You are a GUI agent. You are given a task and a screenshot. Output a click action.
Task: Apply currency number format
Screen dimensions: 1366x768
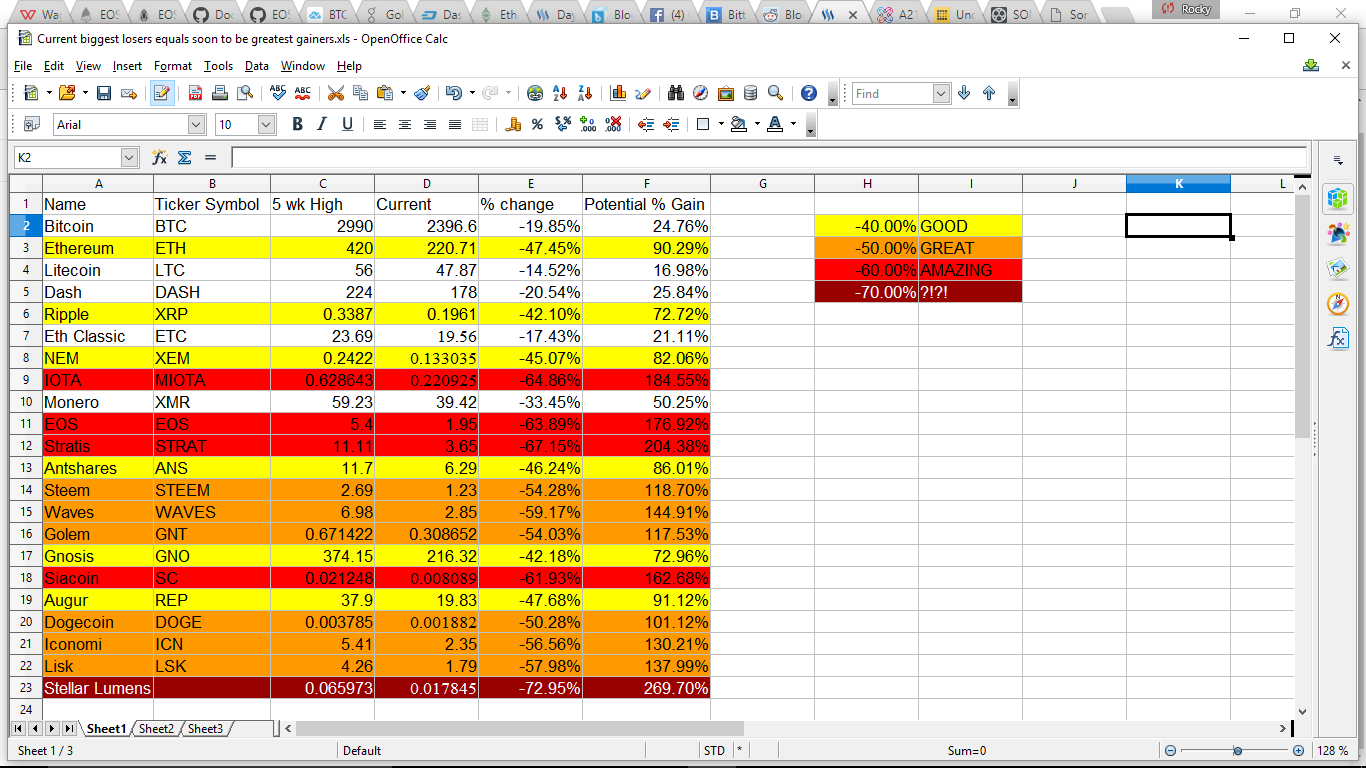(x=514, y=125)
